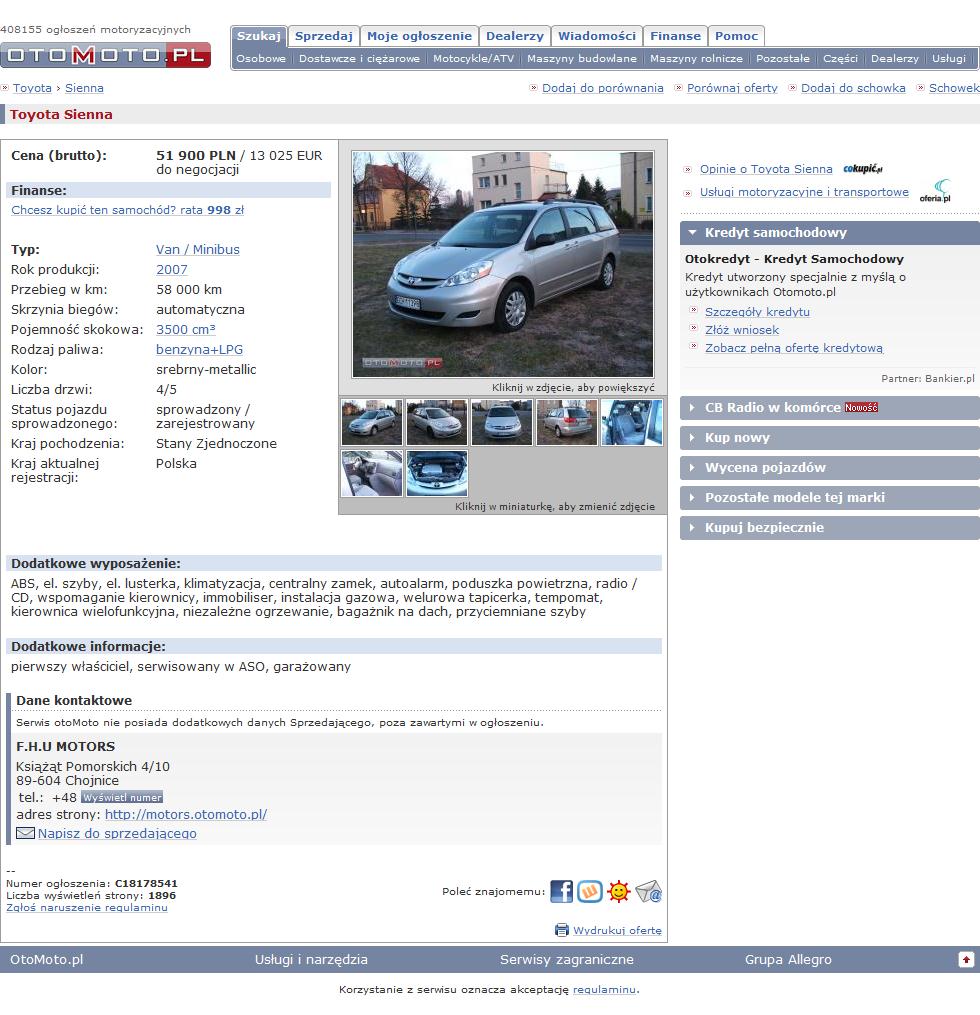Click the benzyna+LPG fuel link
The height and width of the screenshot is (1015, 980).
(x=199, y=350)
